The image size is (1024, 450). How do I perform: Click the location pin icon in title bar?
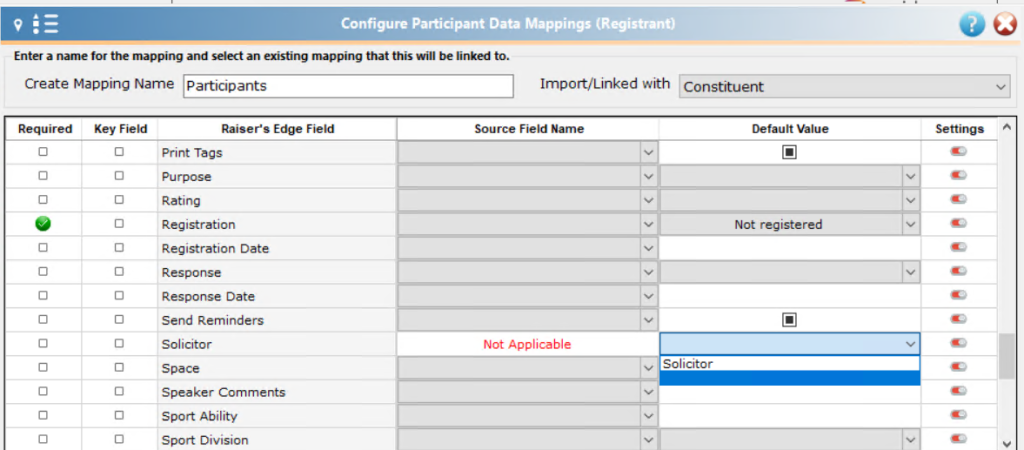[18, 25]
